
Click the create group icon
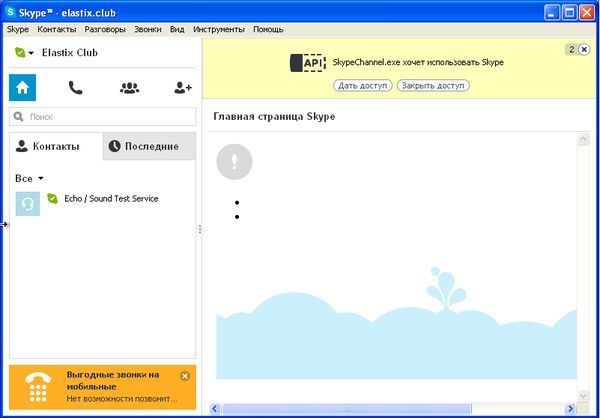click(129, 88)
